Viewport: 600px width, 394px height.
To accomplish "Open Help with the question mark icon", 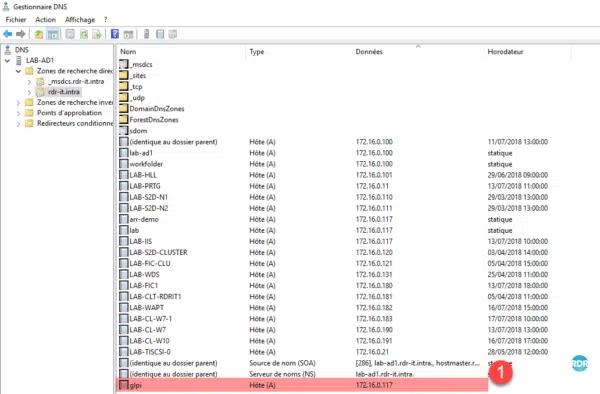I will tap(115, 34).
